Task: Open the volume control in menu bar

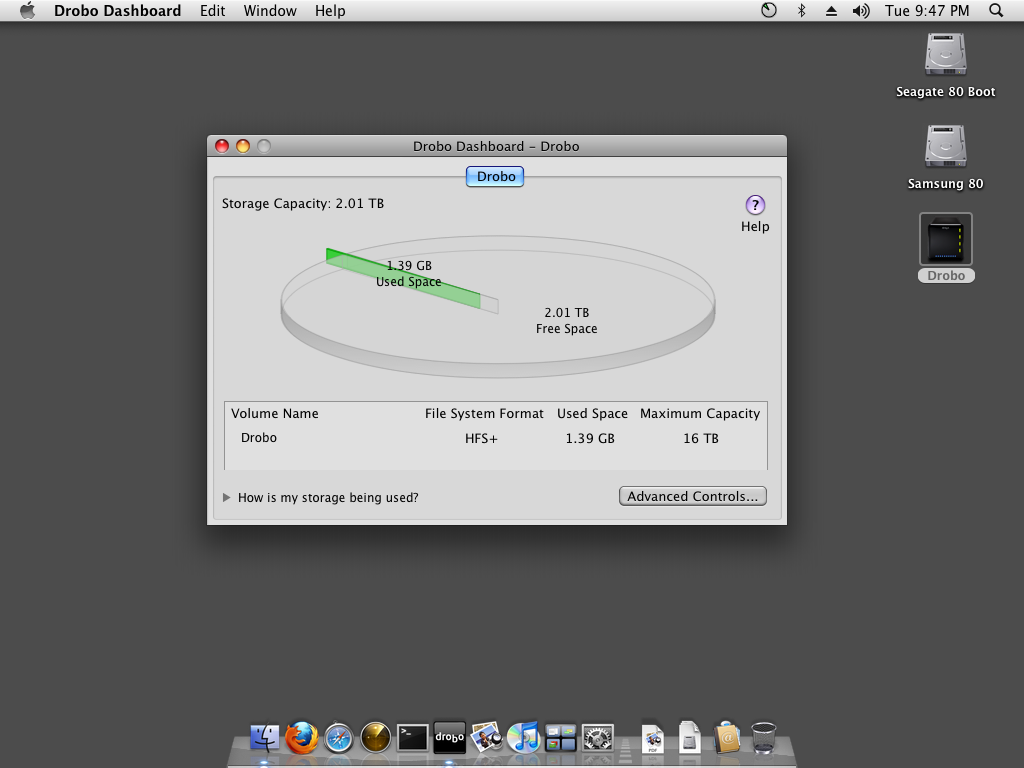Action: tap(861, 10)
